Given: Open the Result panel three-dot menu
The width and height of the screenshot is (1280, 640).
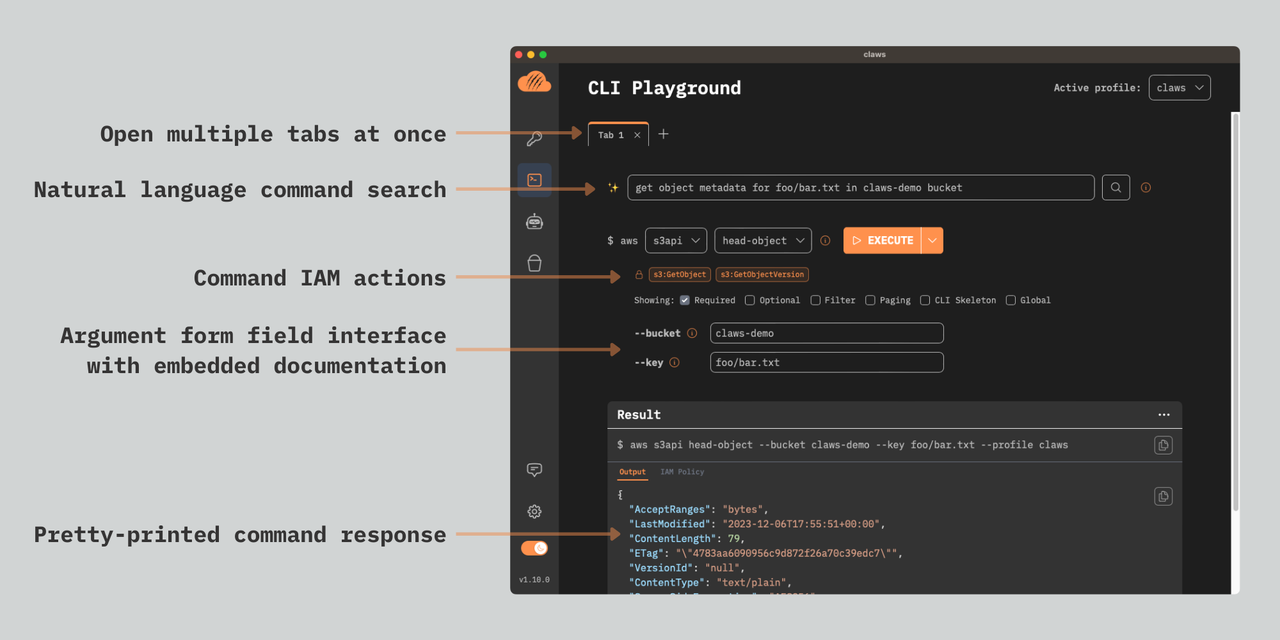Looking at the screenshot, I should 1164,414.
